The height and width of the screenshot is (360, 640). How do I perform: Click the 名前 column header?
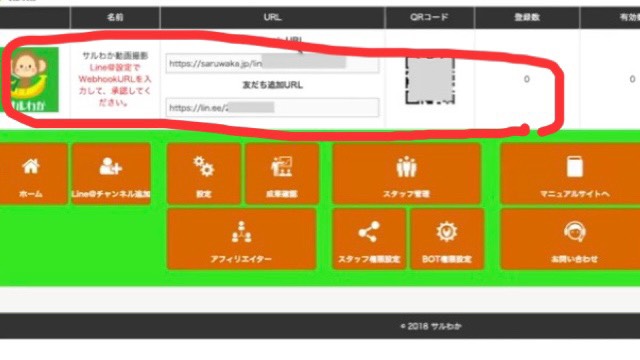pos(115,18)
